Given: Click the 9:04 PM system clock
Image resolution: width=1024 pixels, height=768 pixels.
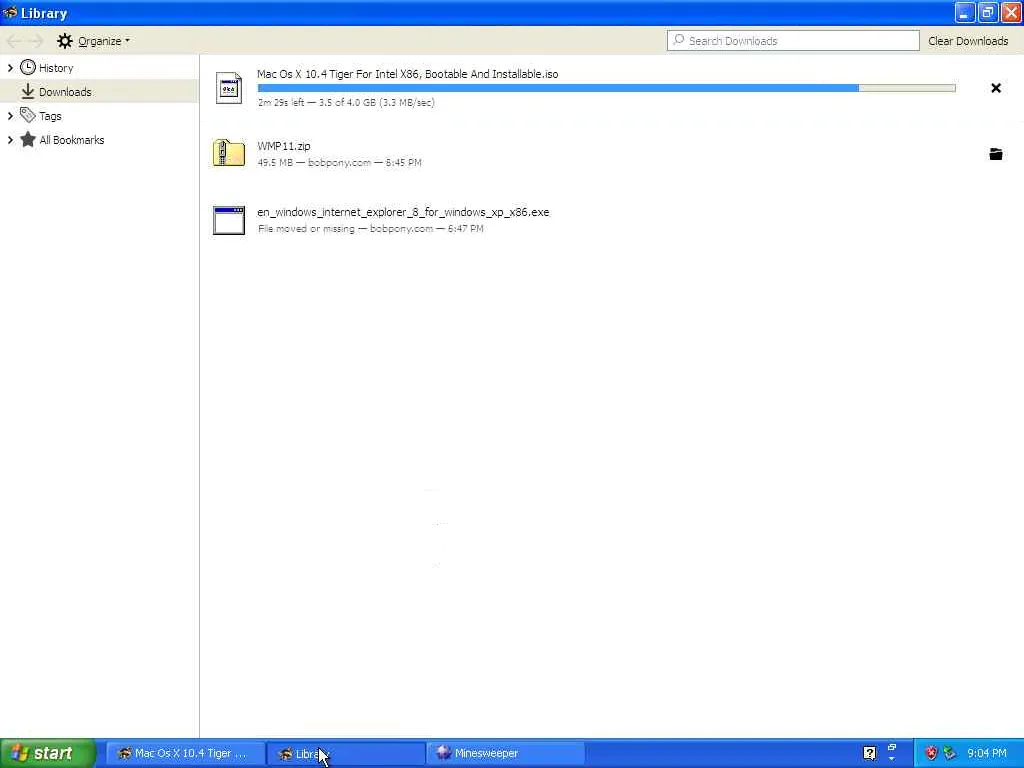Looking at the screenshot, I should [987, 753].
